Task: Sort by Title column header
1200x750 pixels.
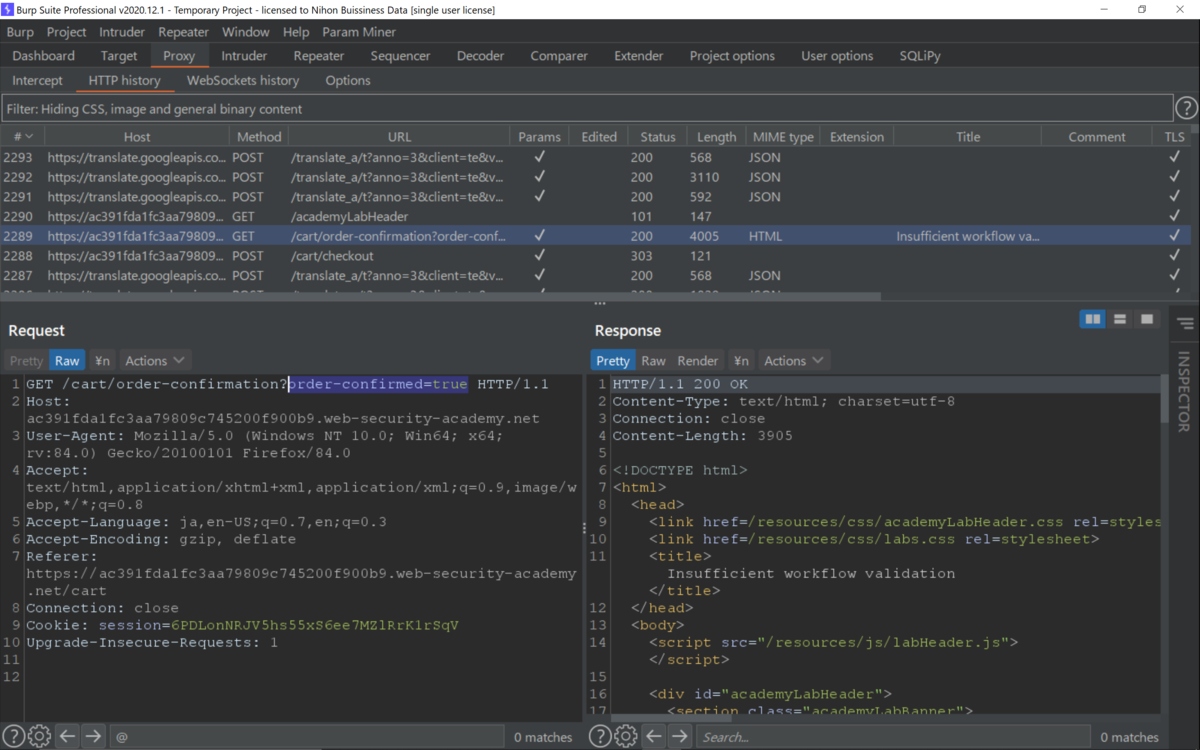Action: (x=968, y=136)
